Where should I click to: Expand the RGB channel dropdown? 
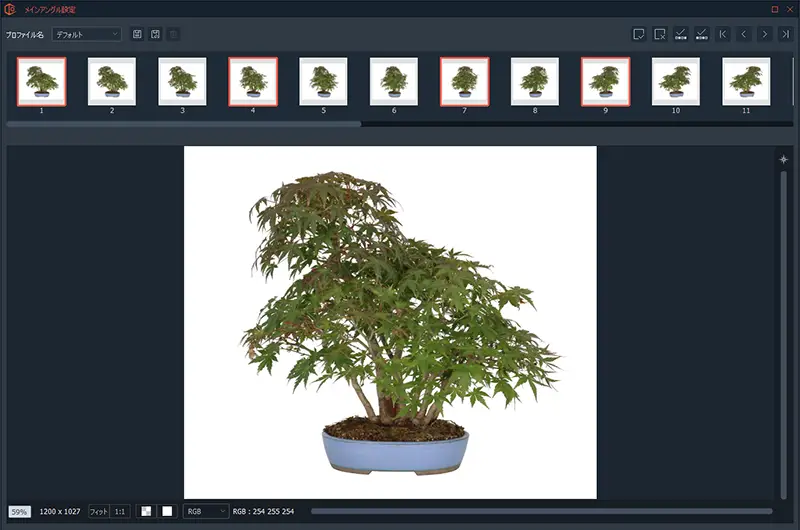coord(206,511)
